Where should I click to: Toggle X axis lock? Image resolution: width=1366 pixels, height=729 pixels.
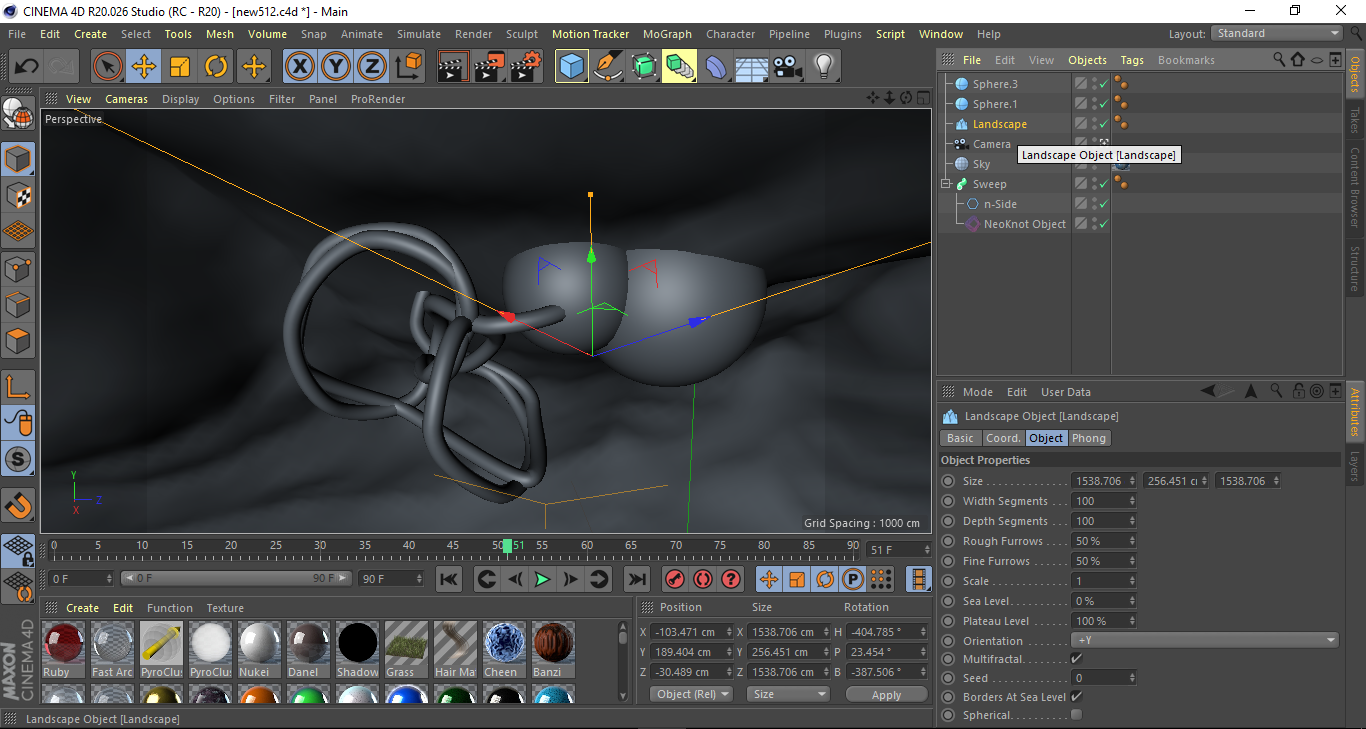pyautogui.click(x=299, y=67)
